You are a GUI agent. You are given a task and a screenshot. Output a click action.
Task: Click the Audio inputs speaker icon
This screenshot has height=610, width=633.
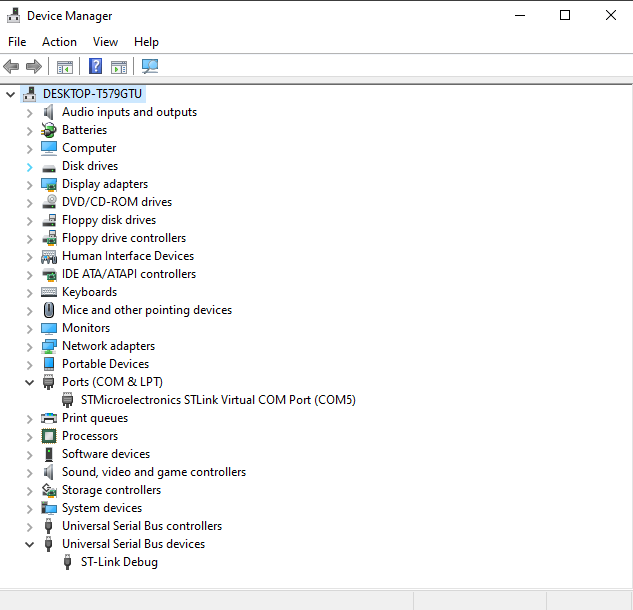coord(48,112)
